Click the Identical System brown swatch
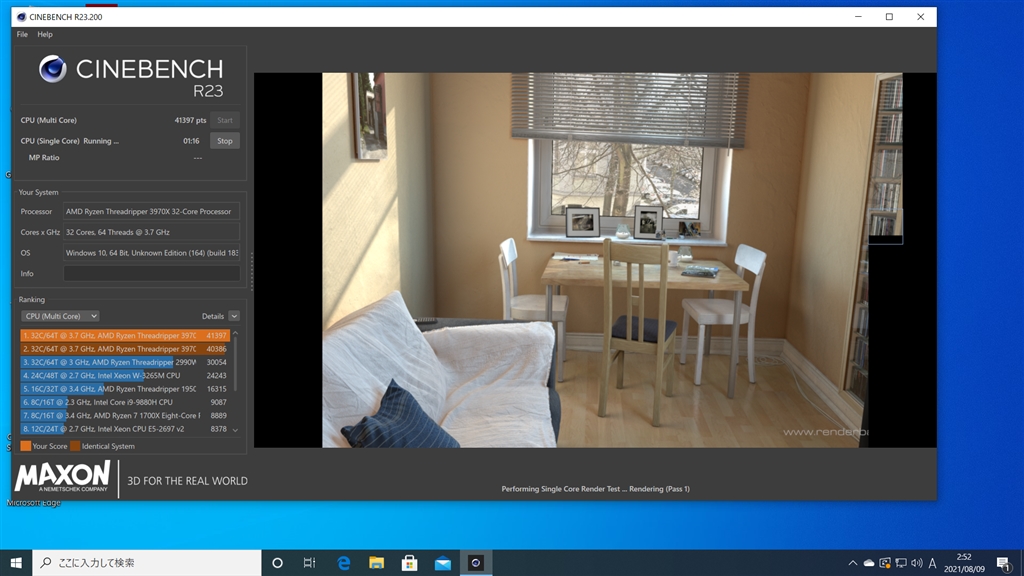 coord(75,446)
